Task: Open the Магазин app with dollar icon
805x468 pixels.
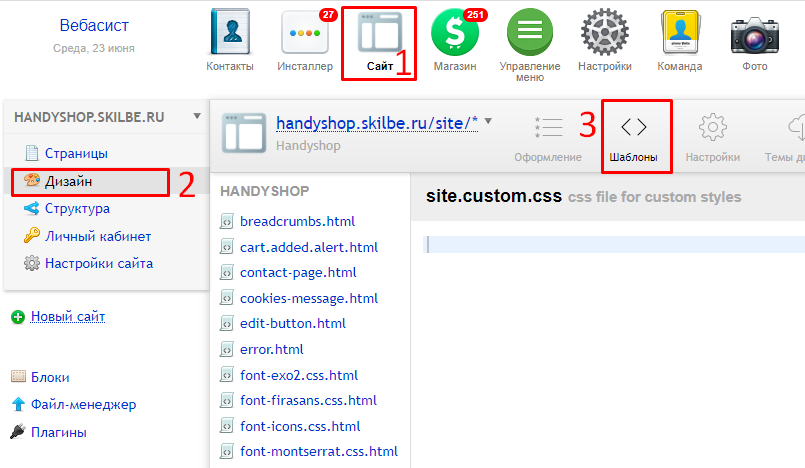Action: (455, 37)
